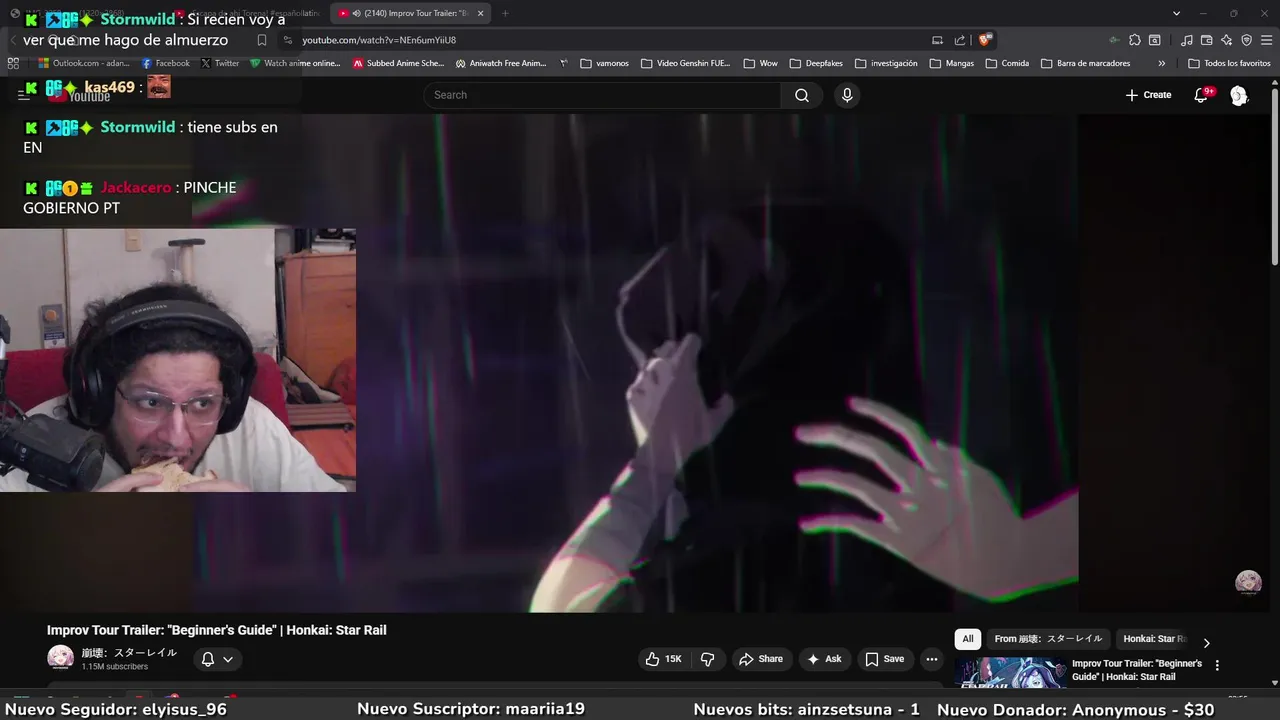The height and width of the screenshot is (720, 1280).
Task: Open the vamonos bookmark folder
Action: (x=604, y=63)
